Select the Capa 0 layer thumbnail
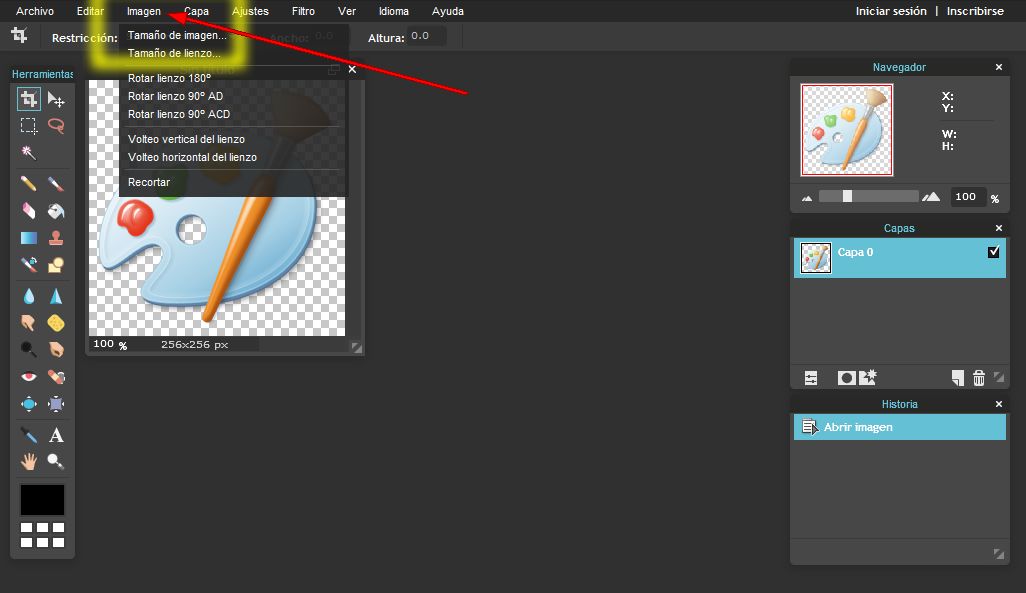 tap(815, 258)
